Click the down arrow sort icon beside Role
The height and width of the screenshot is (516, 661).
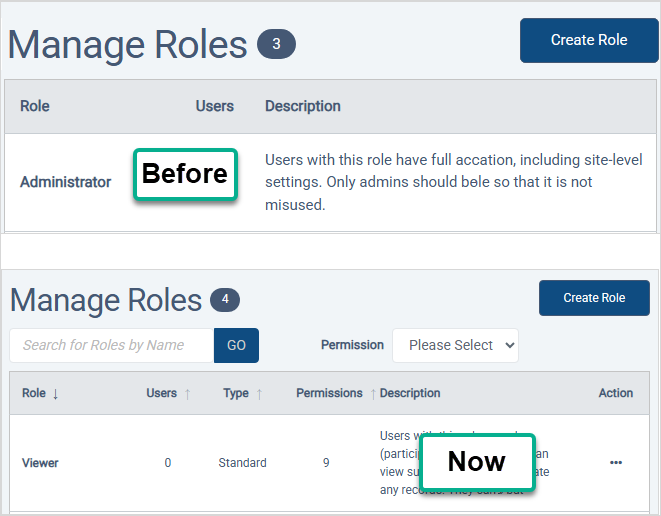tap(55, 394)
